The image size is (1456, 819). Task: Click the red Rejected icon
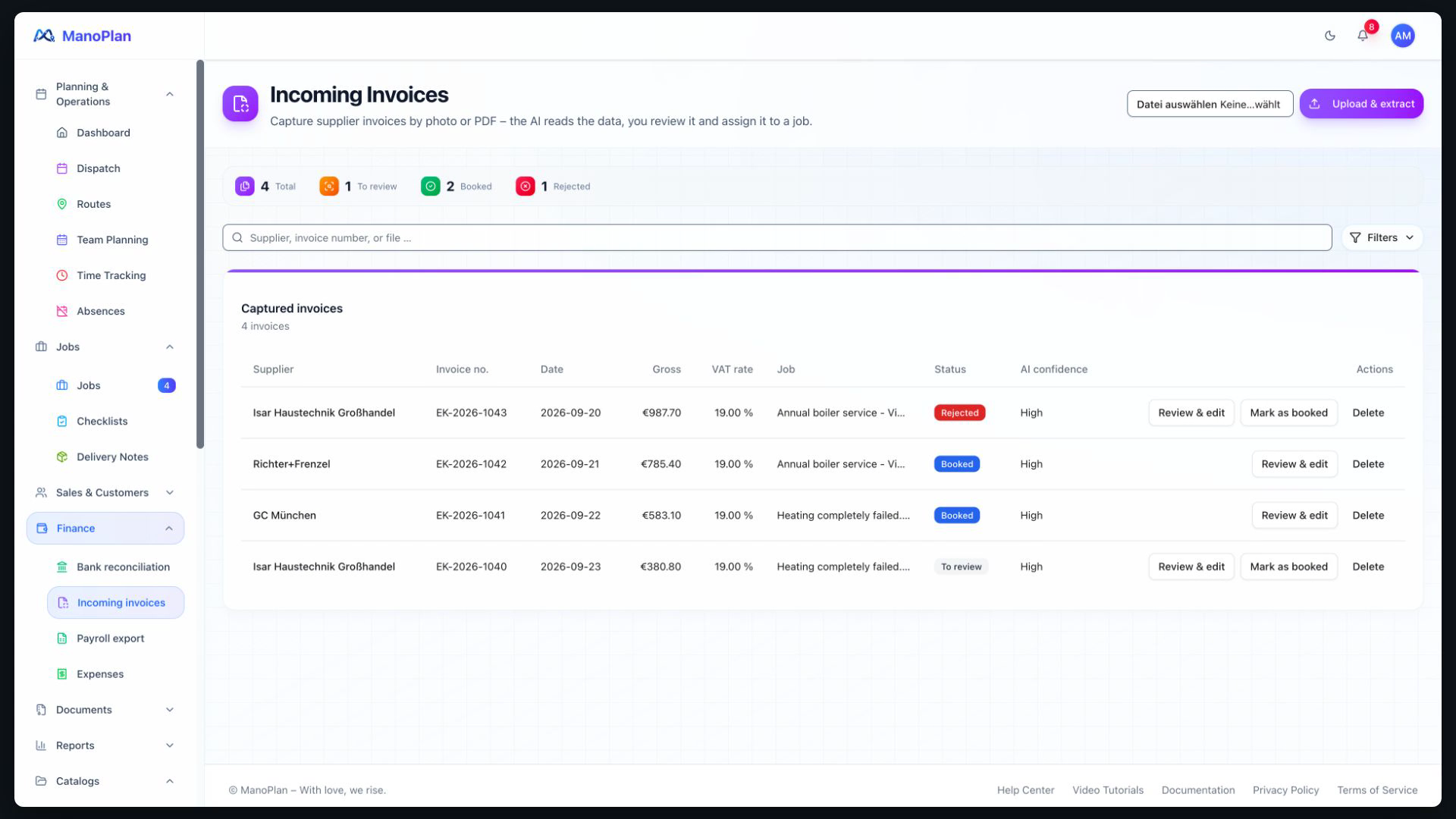[526, 186]
